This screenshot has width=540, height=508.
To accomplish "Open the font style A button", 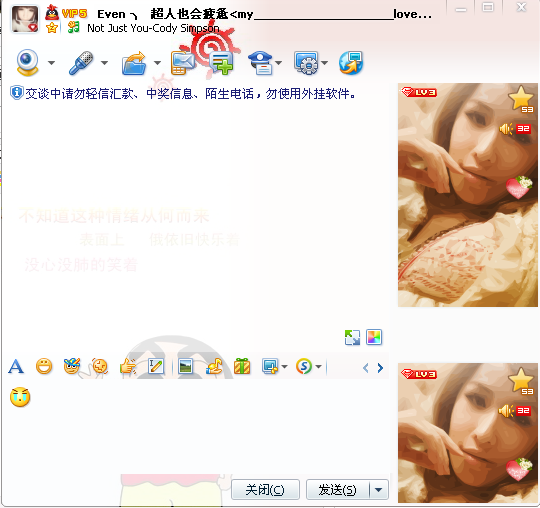I will pyautogui.click(x=16, y=366).
